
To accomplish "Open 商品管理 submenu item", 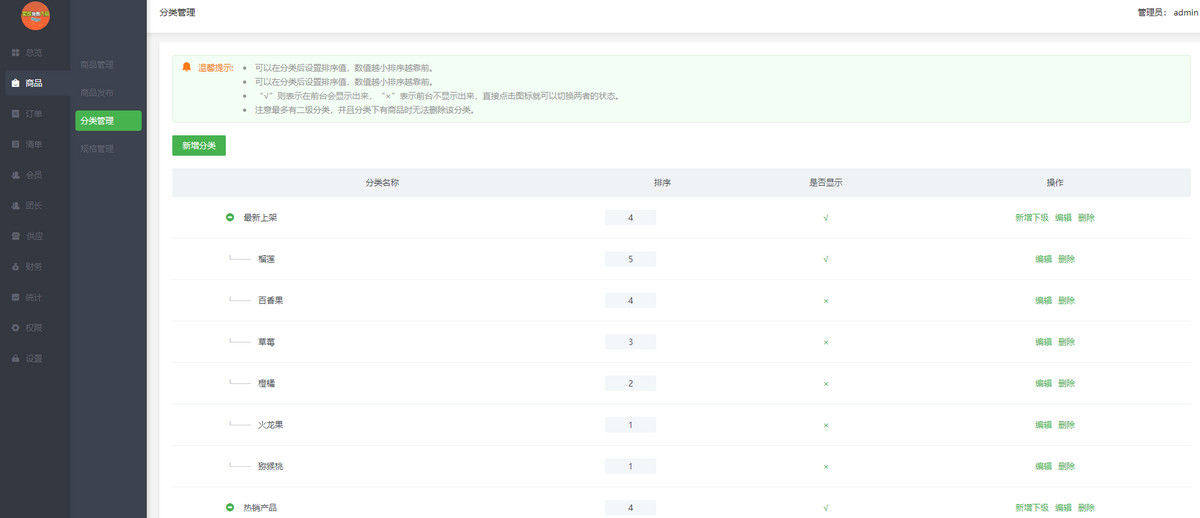I will (97, 65).
